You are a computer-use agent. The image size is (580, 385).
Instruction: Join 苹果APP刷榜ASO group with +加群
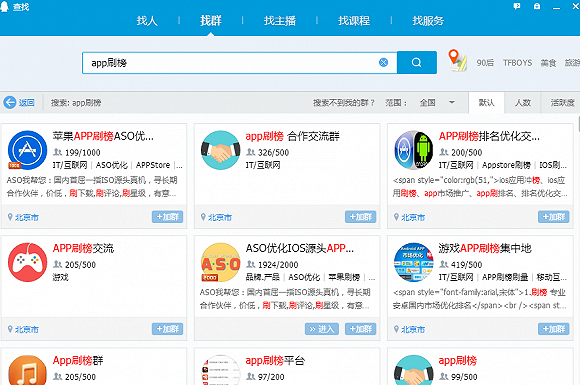coord(168,217)
